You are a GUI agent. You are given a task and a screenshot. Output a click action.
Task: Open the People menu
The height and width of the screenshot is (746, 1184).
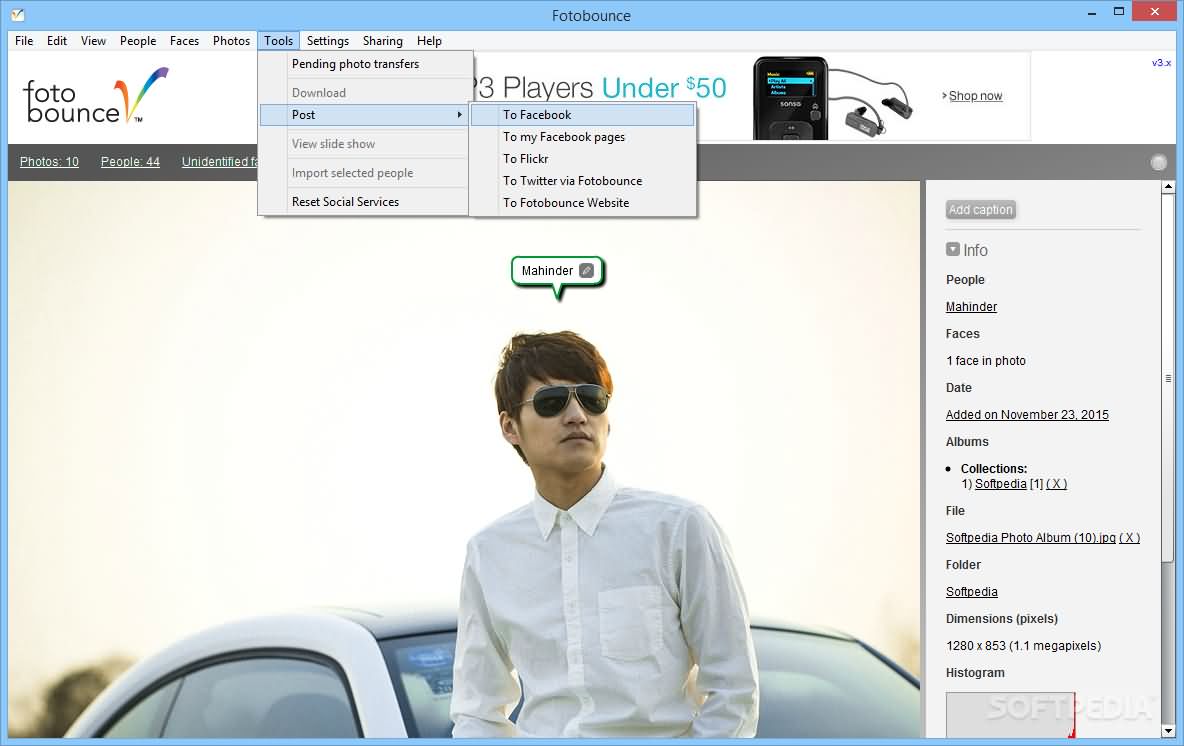point(138,41)
